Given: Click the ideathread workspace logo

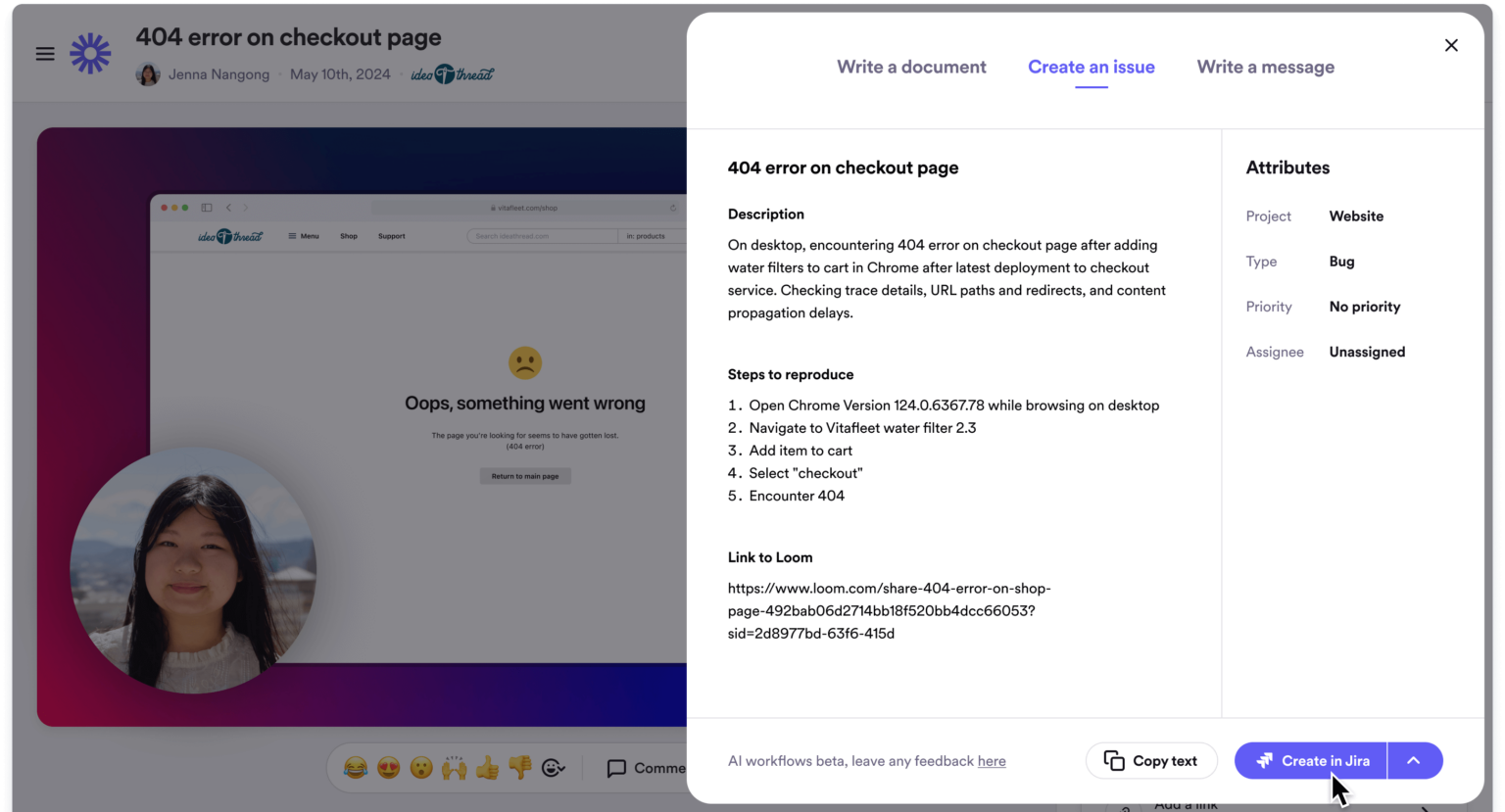Looking at the screenshot, I should click(453, 73).
